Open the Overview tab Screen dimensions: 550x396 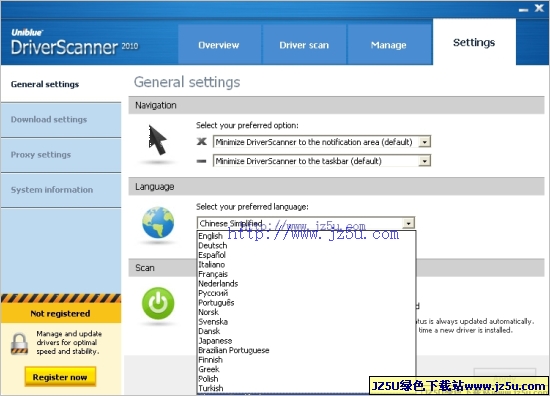219,45
